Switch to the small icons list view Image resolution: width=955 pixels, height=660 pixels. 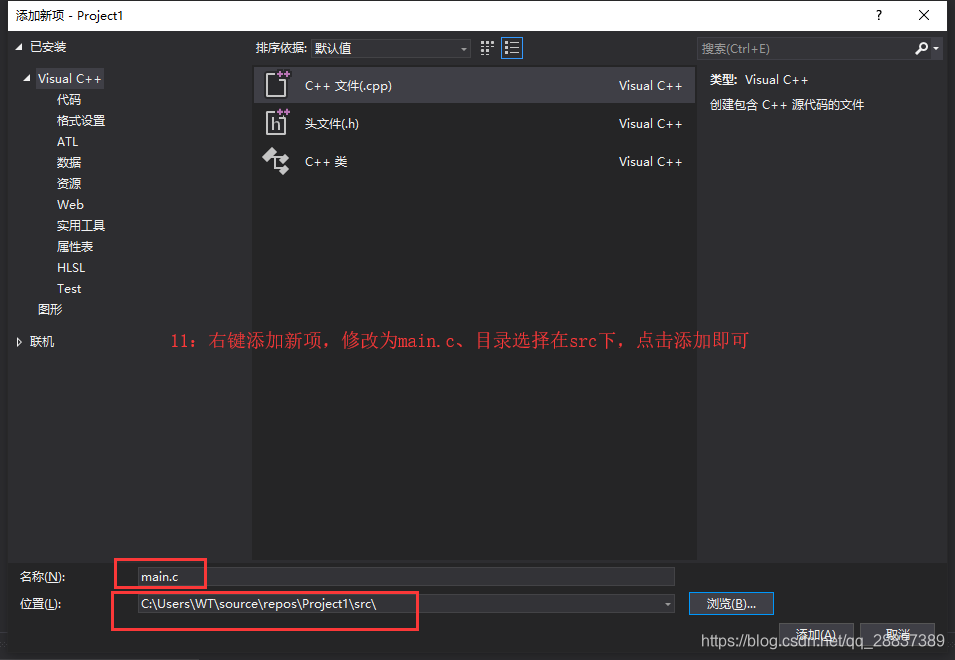point(512,48)
